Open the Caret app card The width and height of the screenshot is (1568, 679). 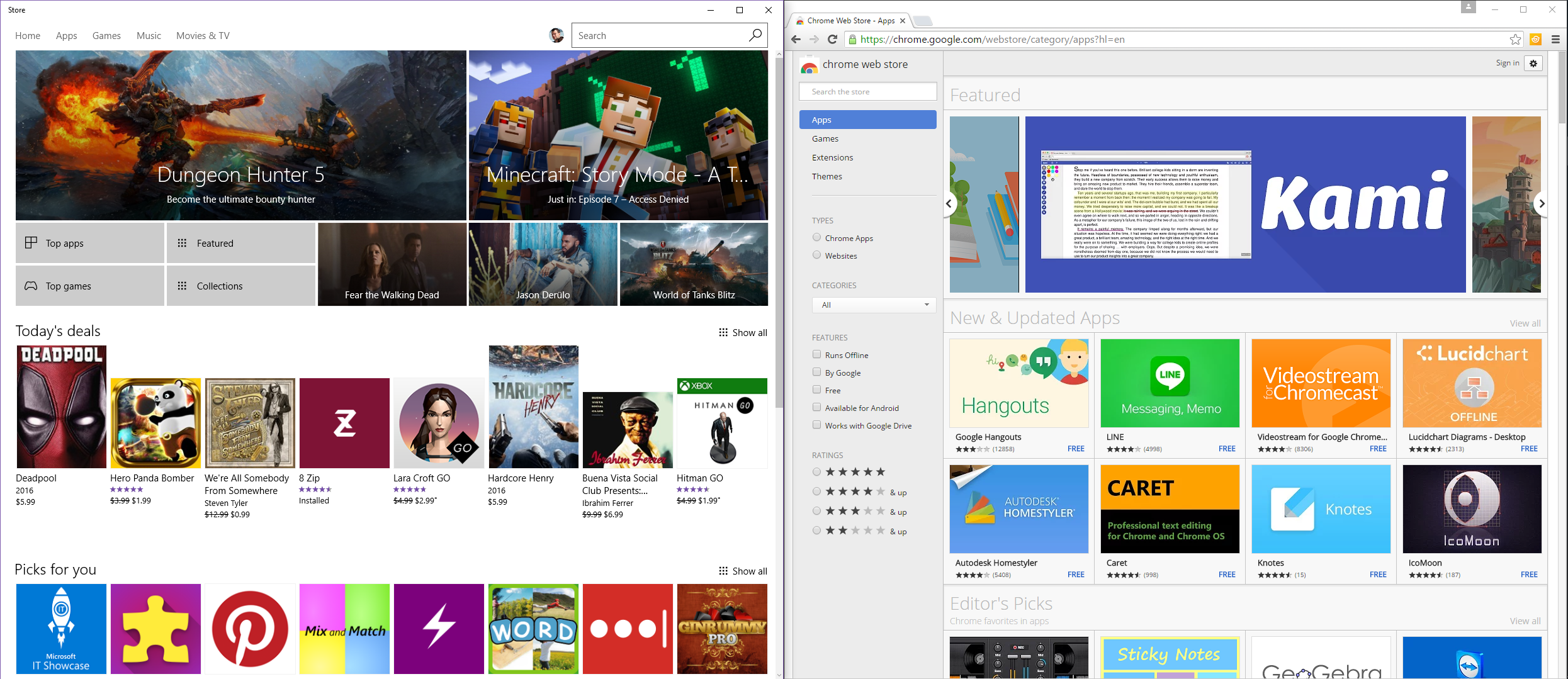1170,522
